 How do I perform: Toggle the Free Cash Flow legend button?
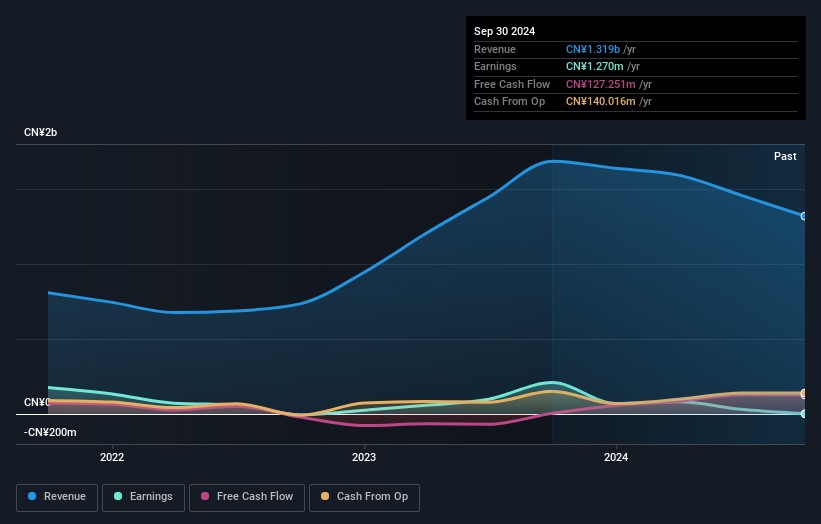pos(247,497)
